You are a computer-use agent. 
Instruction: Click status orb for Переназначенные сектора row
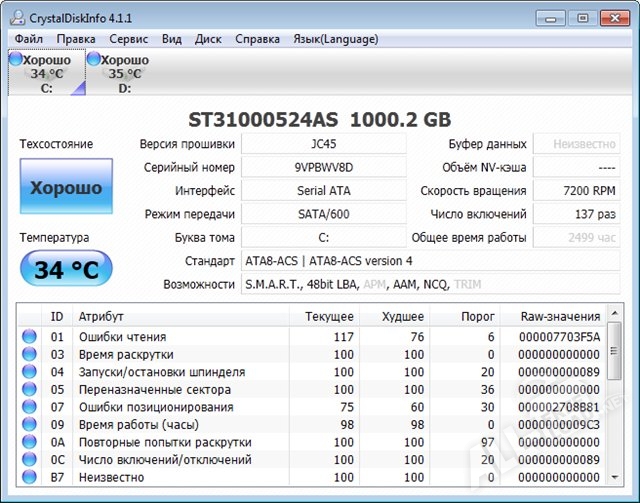pos(29,390)
